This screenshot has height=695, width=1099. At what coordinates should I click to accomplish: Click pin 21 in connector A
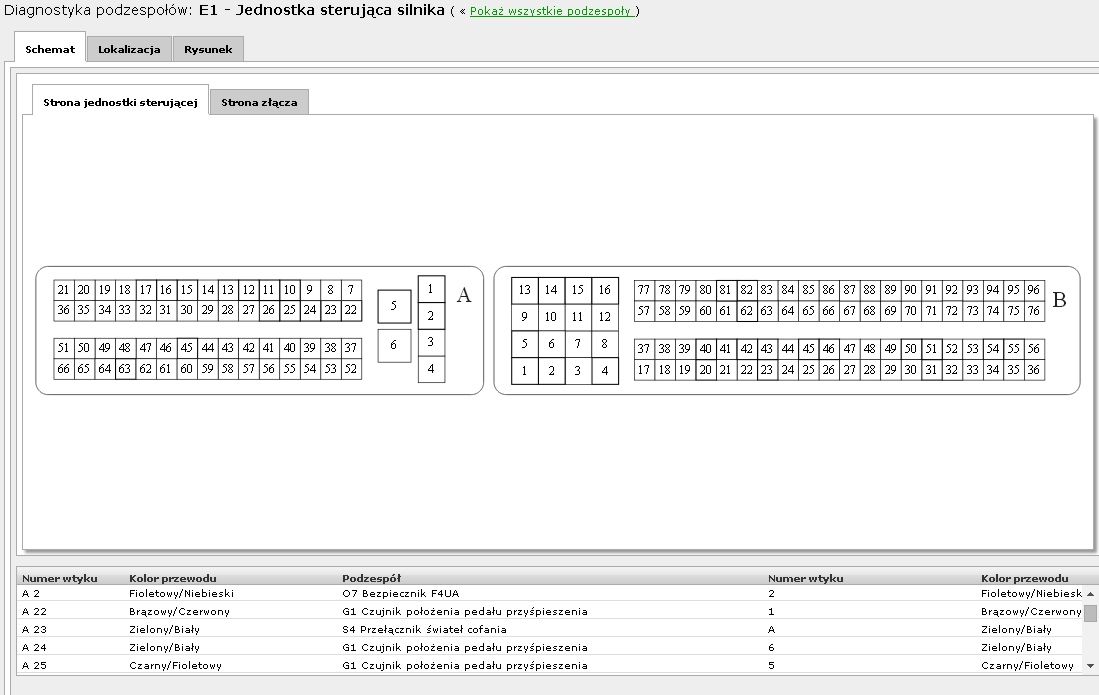pos(63,290)
